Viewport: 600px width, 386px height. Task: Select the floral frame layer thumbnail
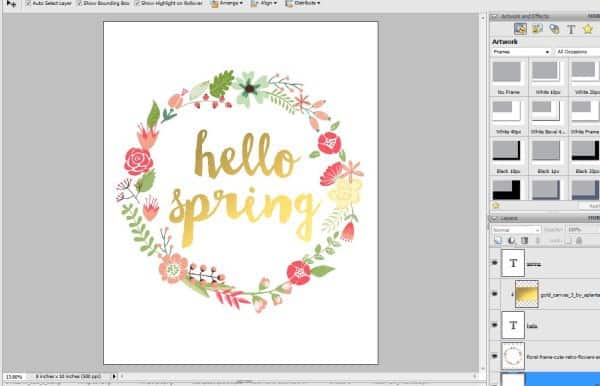tap(513, 356)
